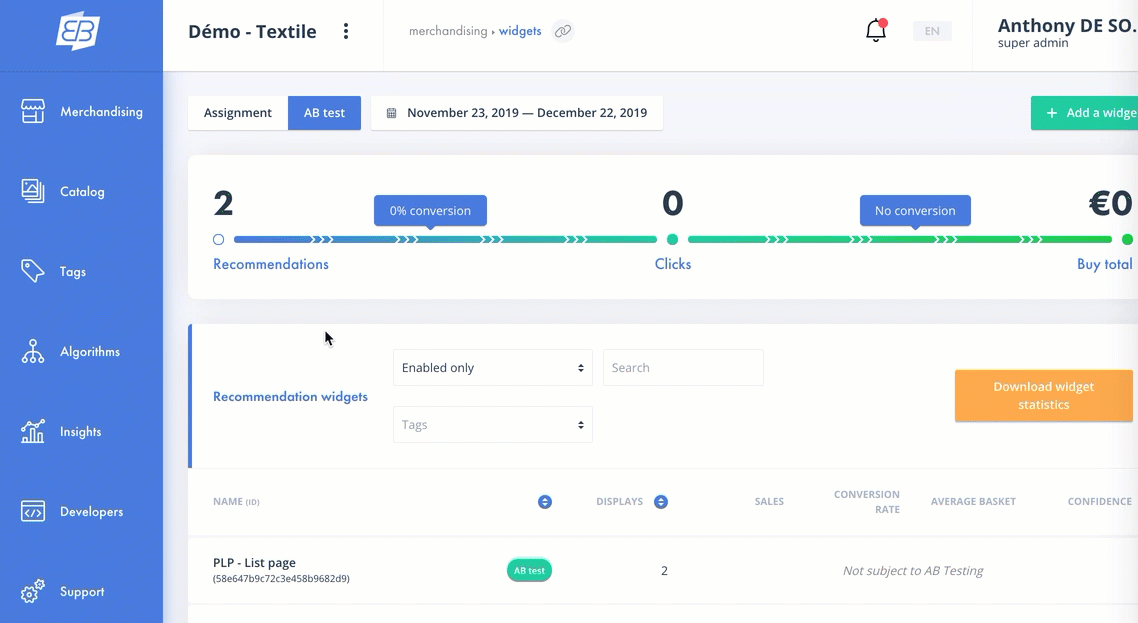
Task: Switch to the Assignment tab
Action: pos(238,113)
